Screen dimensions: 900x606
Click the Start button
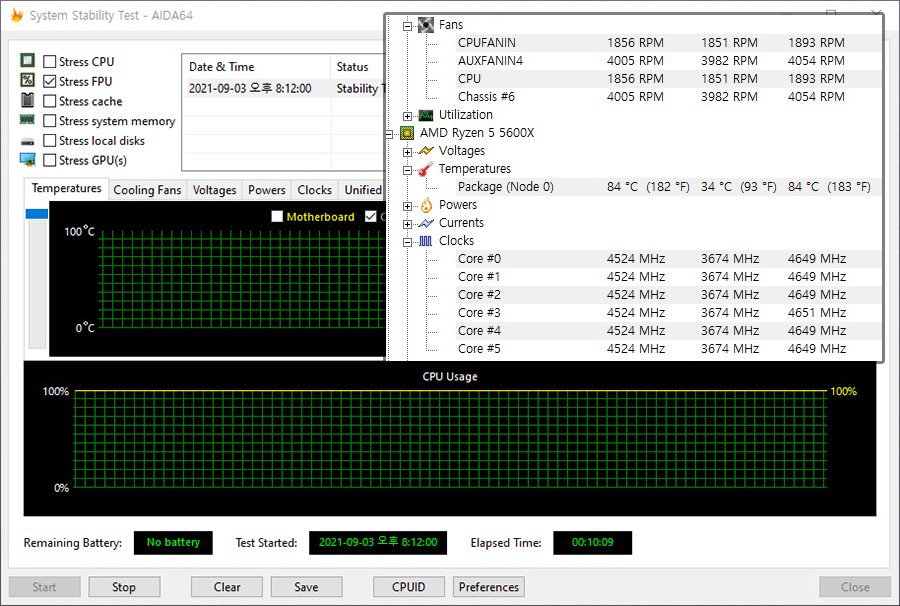[44, 587]
